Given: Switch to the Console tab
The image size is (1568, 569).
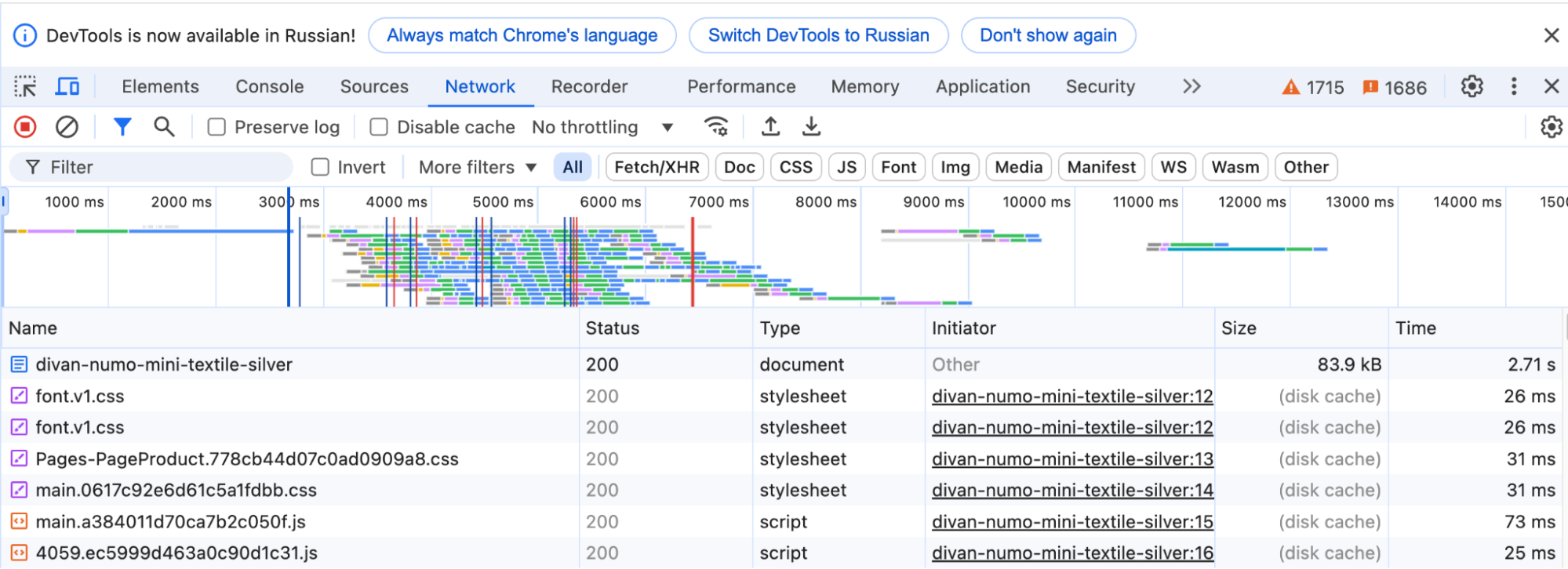Looking at the screenshot, I should pyautogui.click(x=270, y=86).
